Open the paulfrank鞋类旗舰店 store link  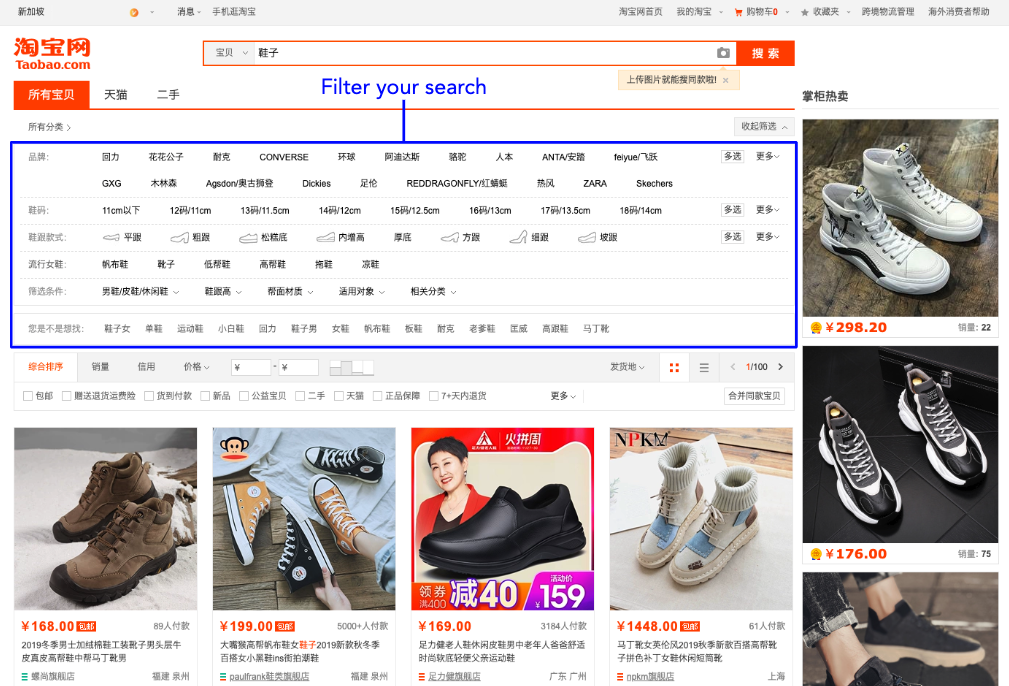(269, 676)
